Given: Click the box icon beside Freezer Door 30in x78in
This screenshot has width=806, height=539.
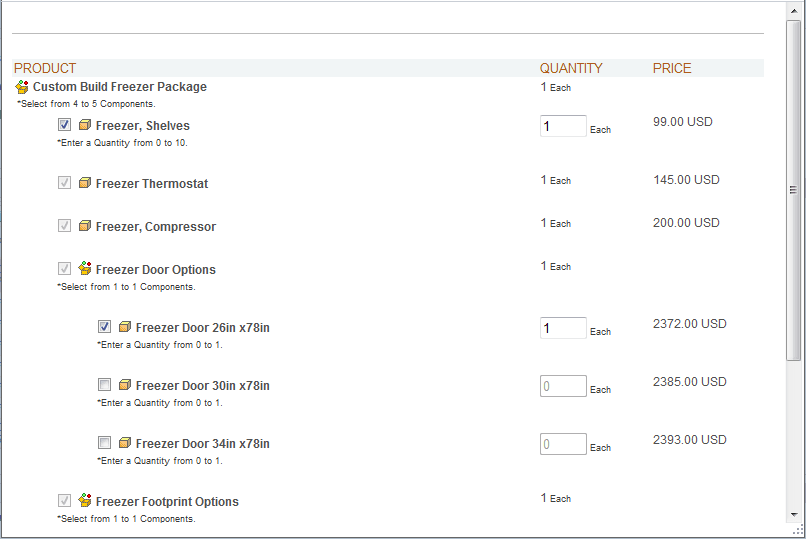Looking at the screenshot, I should click(125, 385).
